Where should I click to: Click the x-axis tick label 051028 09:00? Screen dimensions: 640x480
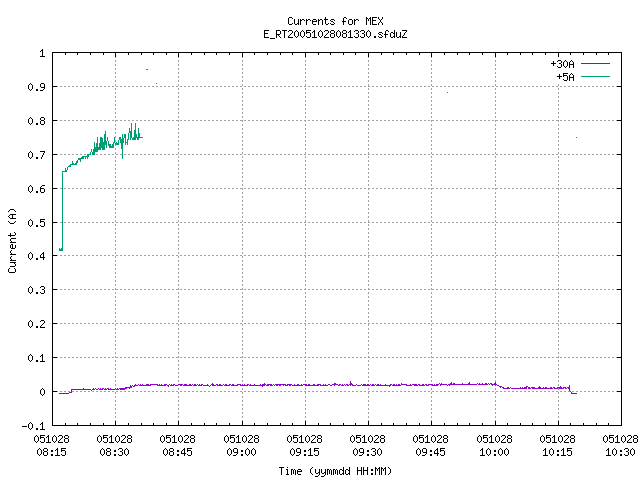[241, 446]
